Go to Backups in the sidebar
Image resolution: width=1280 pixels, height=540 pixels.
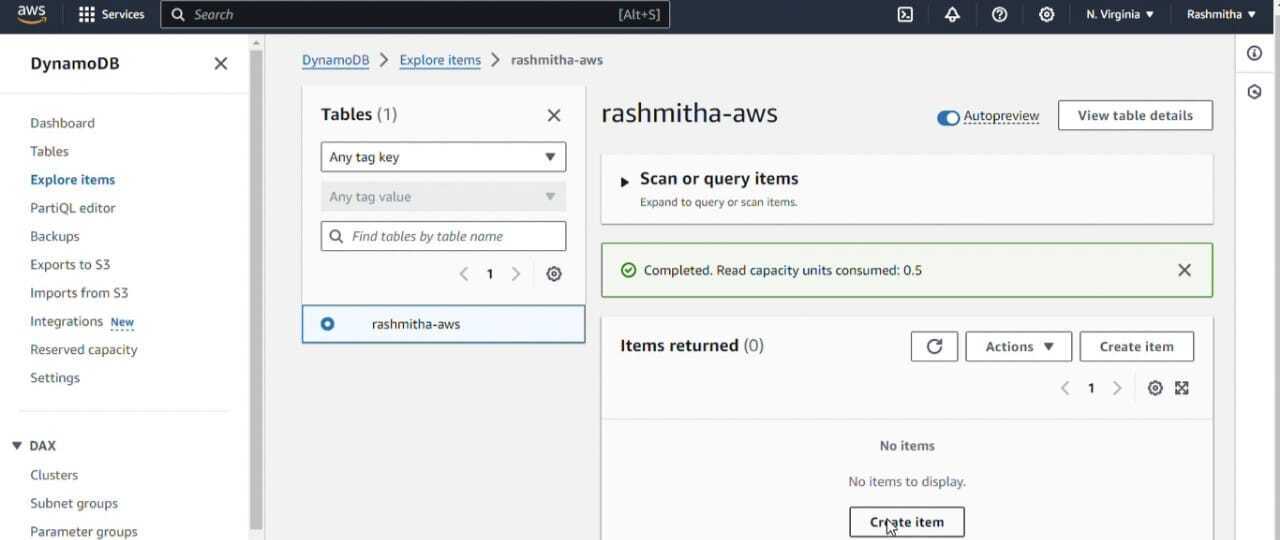pos(55,236)
